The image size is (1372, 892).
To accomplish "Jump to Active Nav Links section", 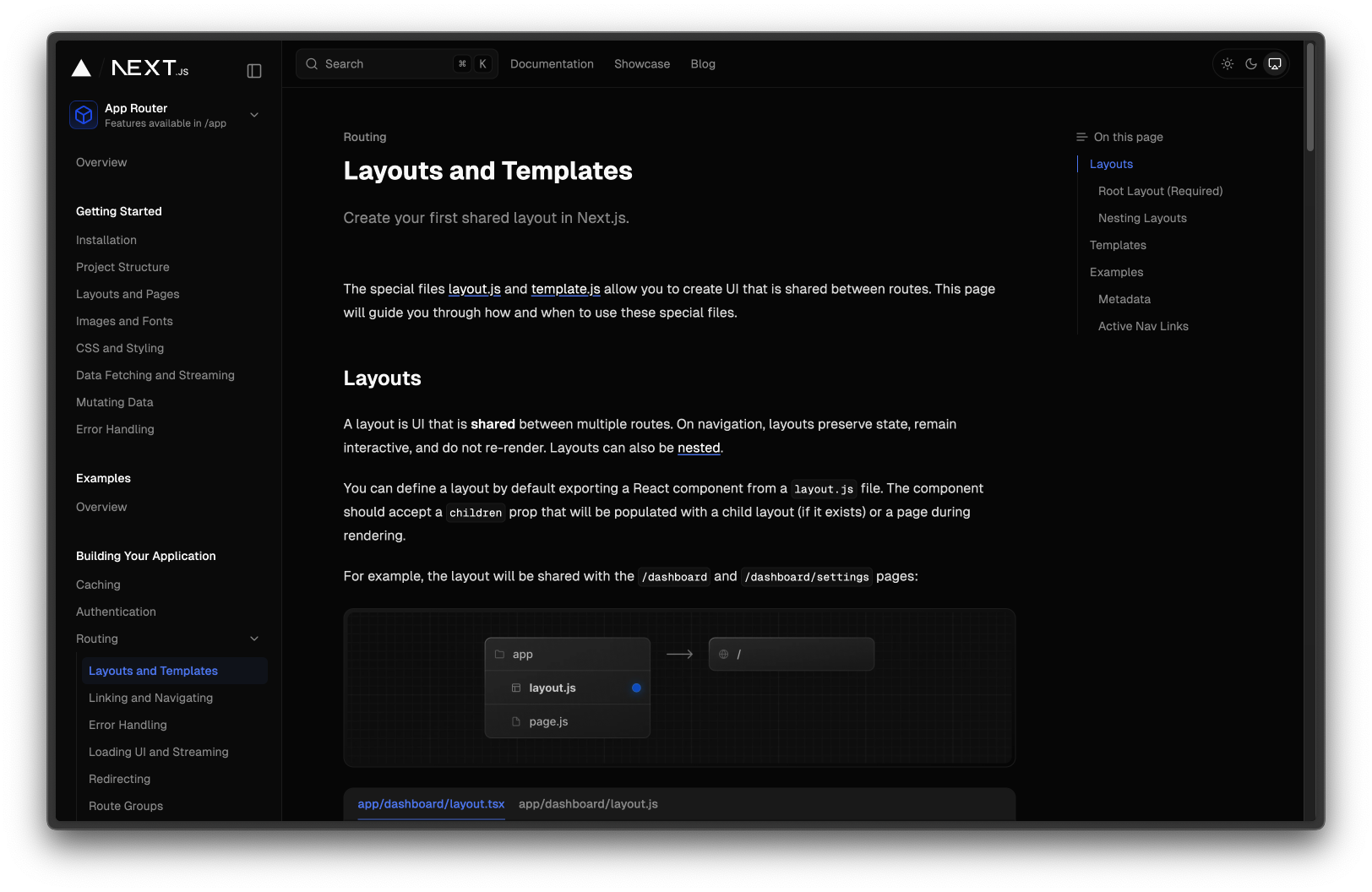I will pos(1143,326).
